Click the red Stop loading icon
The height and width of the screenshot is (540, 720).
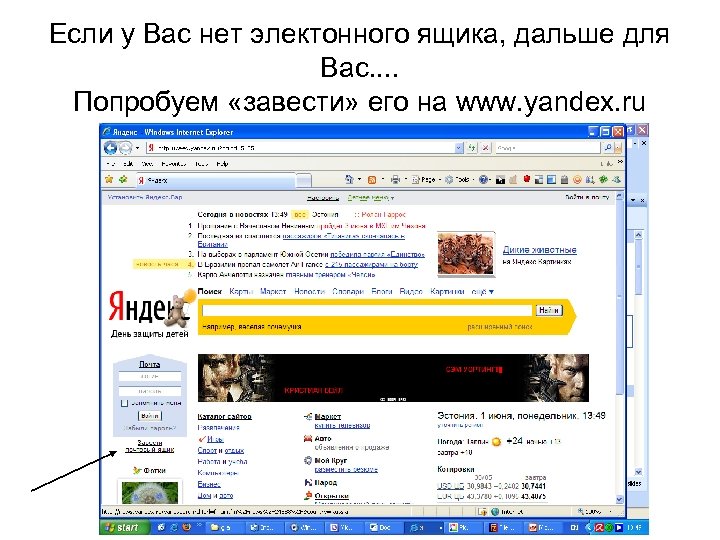coord(485,148)
